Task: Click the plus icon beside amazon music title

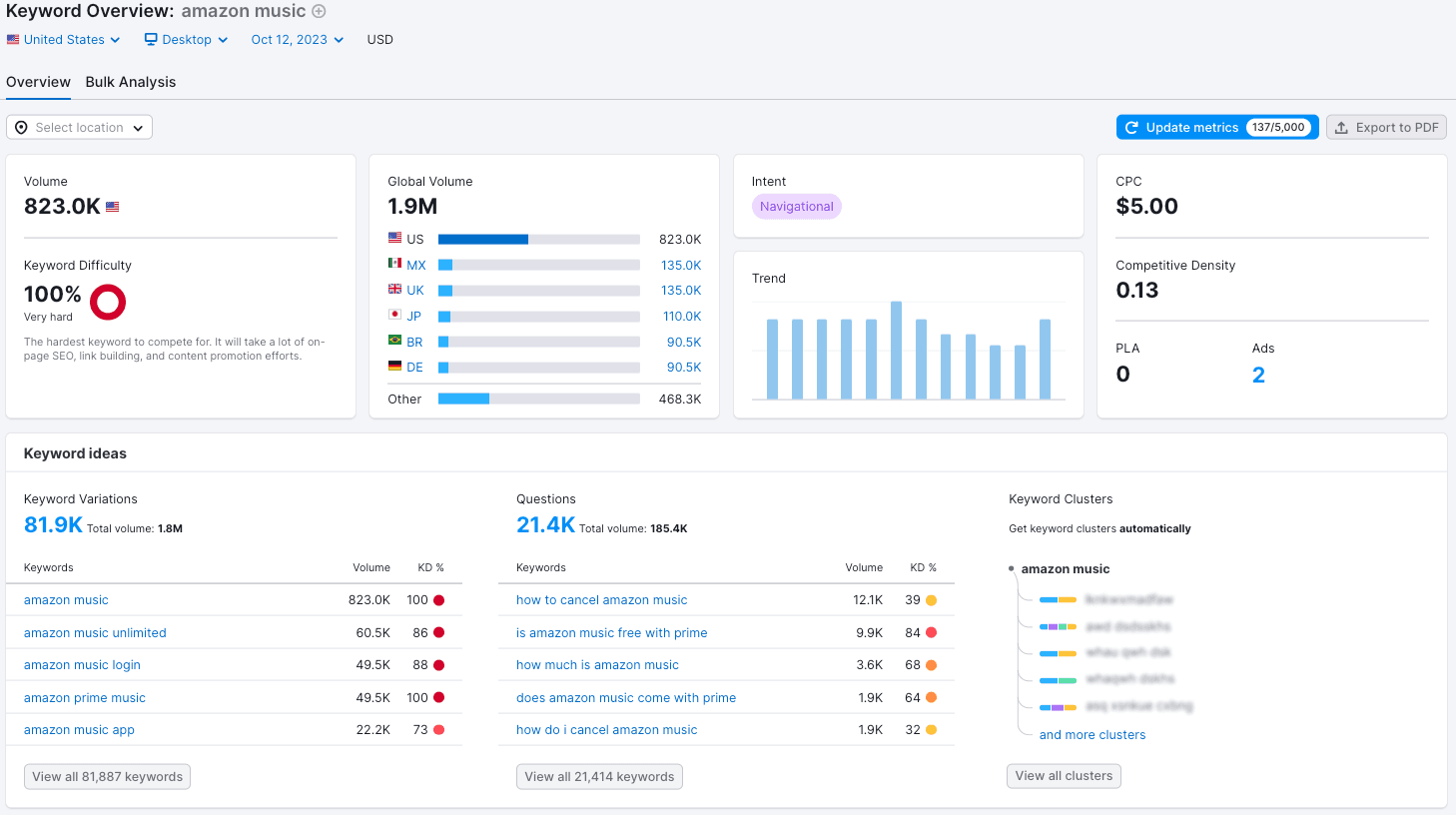Action: [319, 12]
